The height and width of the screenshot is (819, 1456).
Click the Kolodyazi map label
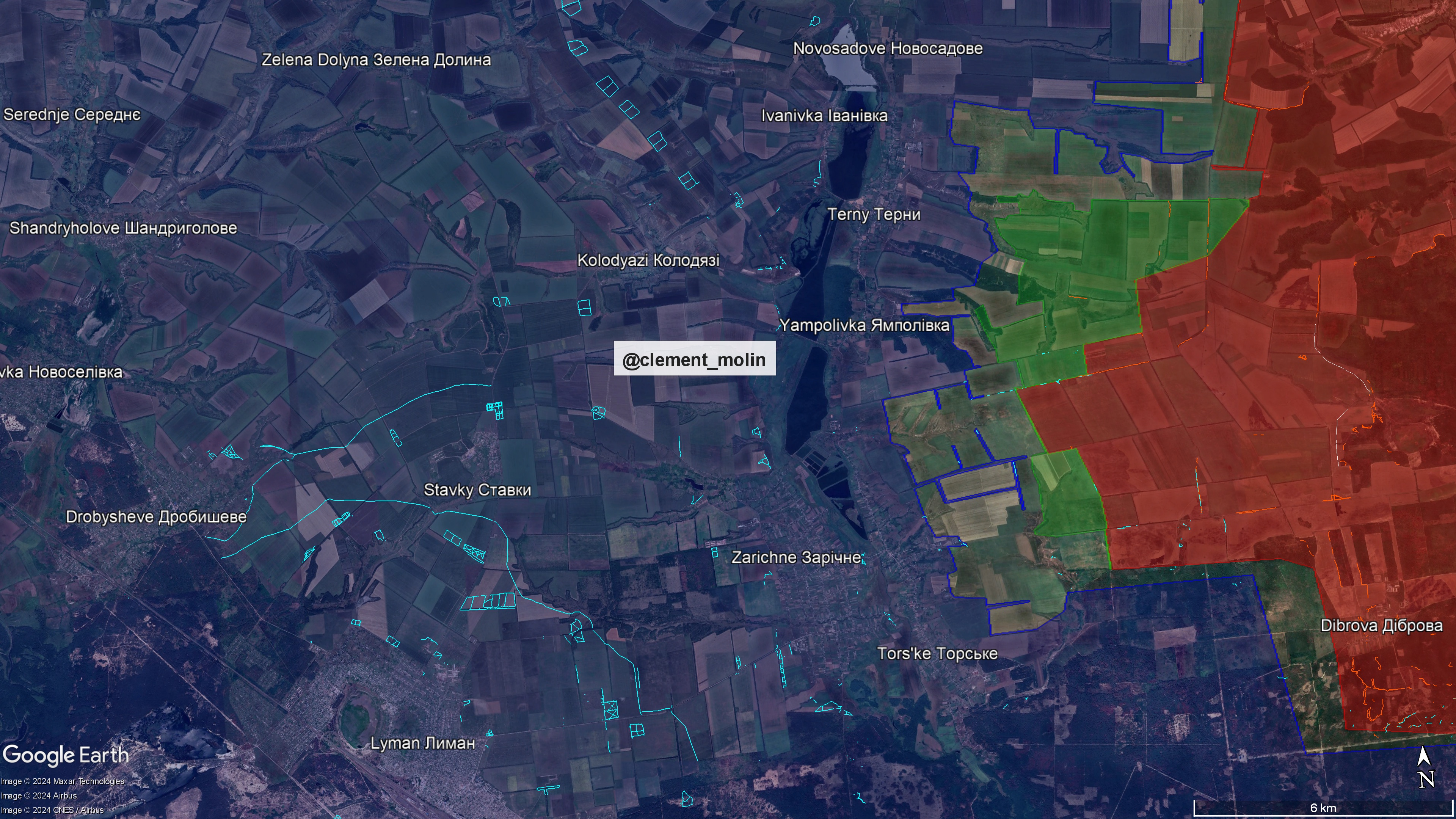pos(648,260)
